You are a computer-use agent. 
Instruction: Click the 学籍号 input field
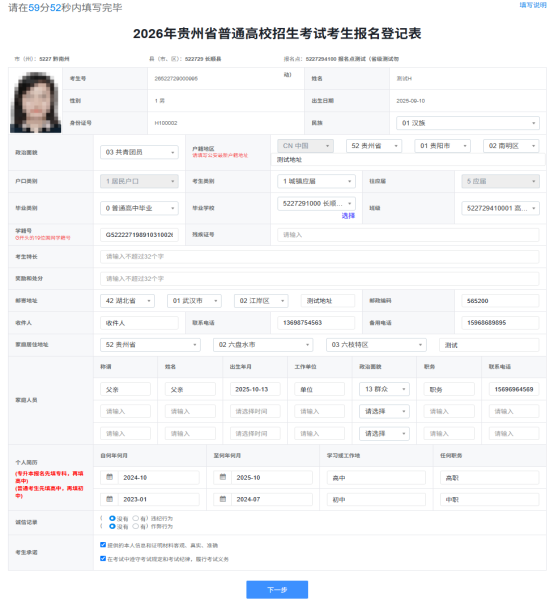click(x=139, y=235)
